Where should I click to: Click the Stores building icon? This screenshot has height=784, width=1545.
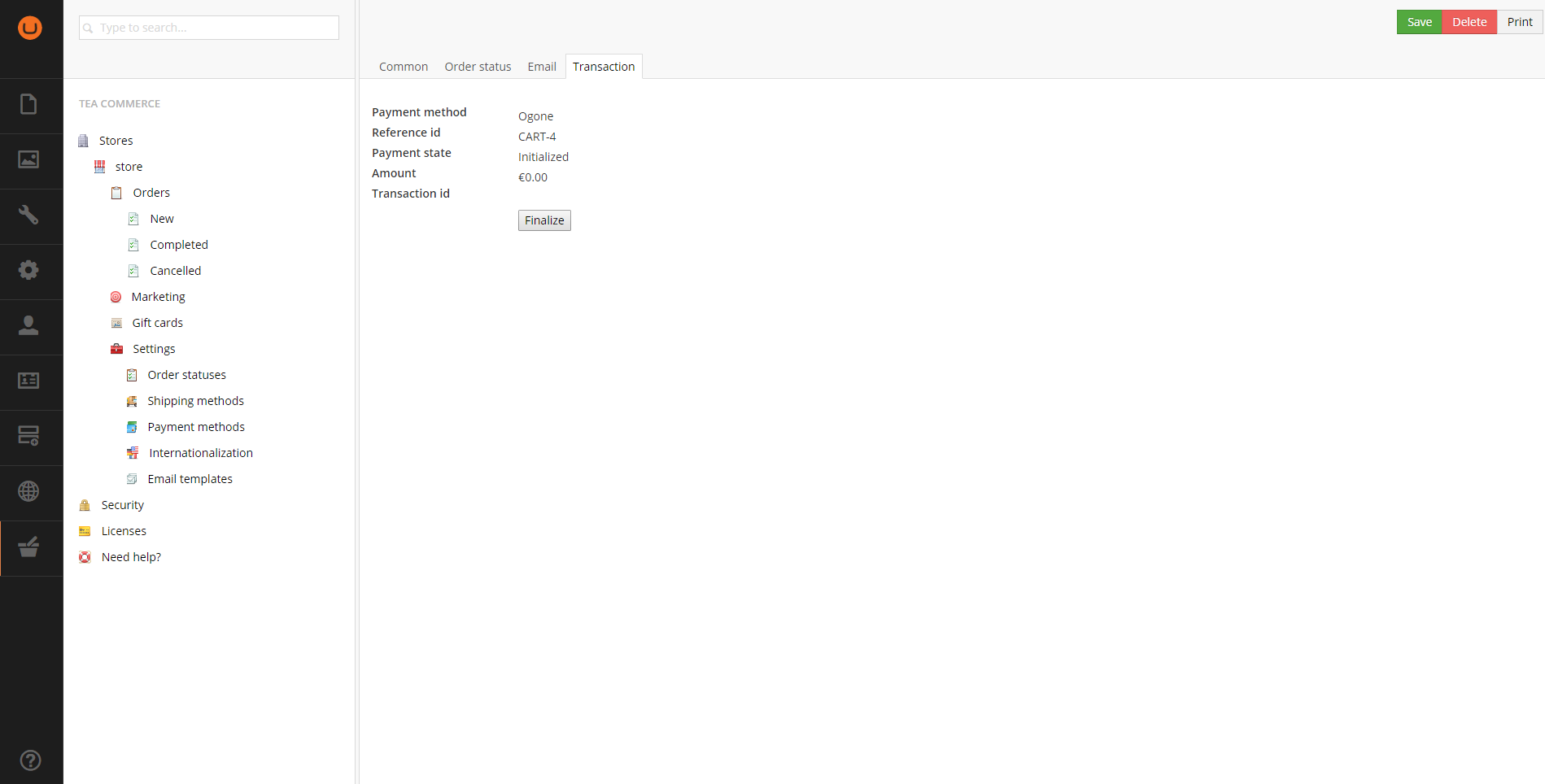(x=83, y=141)
